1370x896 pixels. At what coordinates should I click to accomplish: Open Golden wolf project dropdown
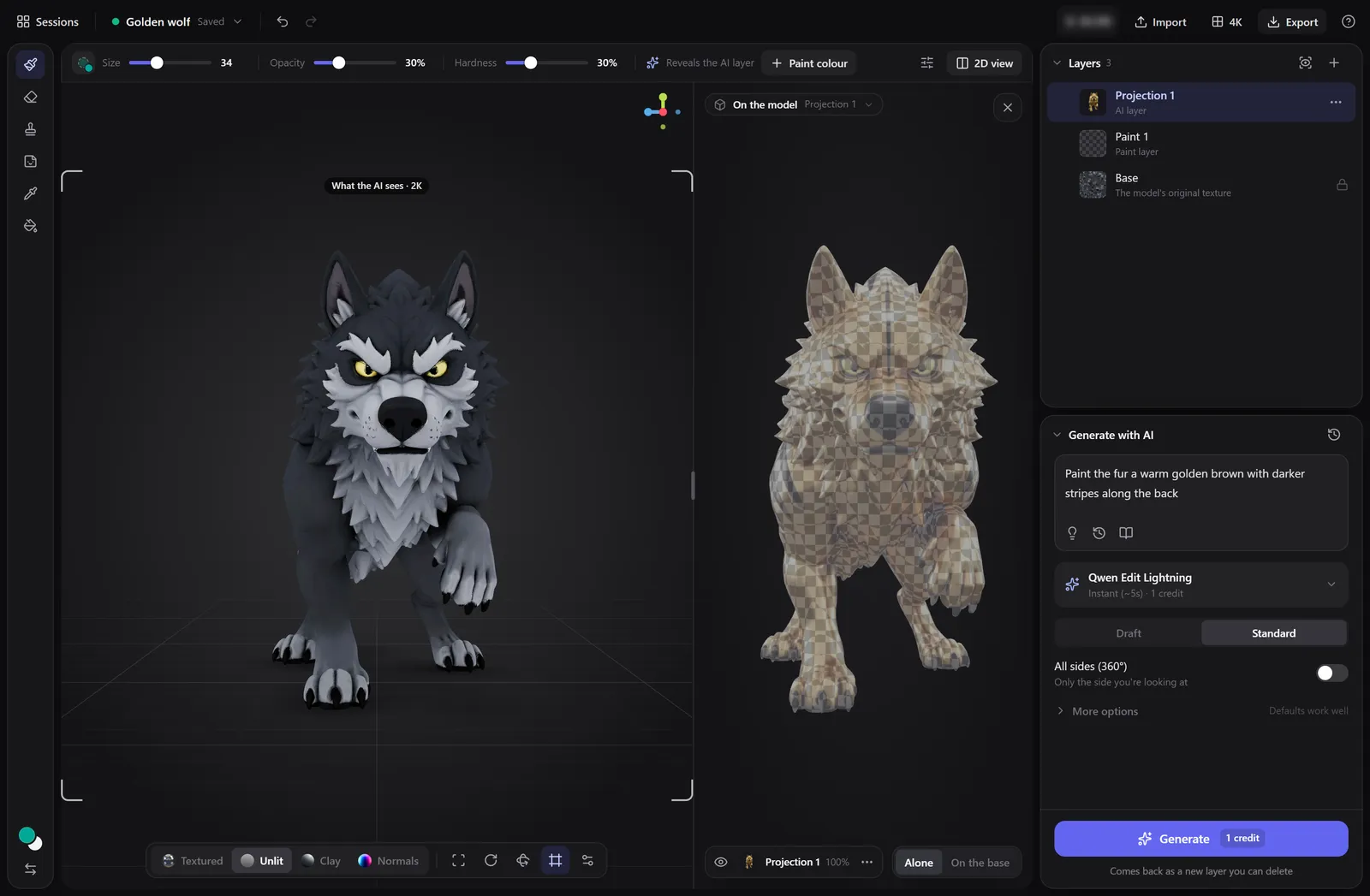[x=238, y=21]
